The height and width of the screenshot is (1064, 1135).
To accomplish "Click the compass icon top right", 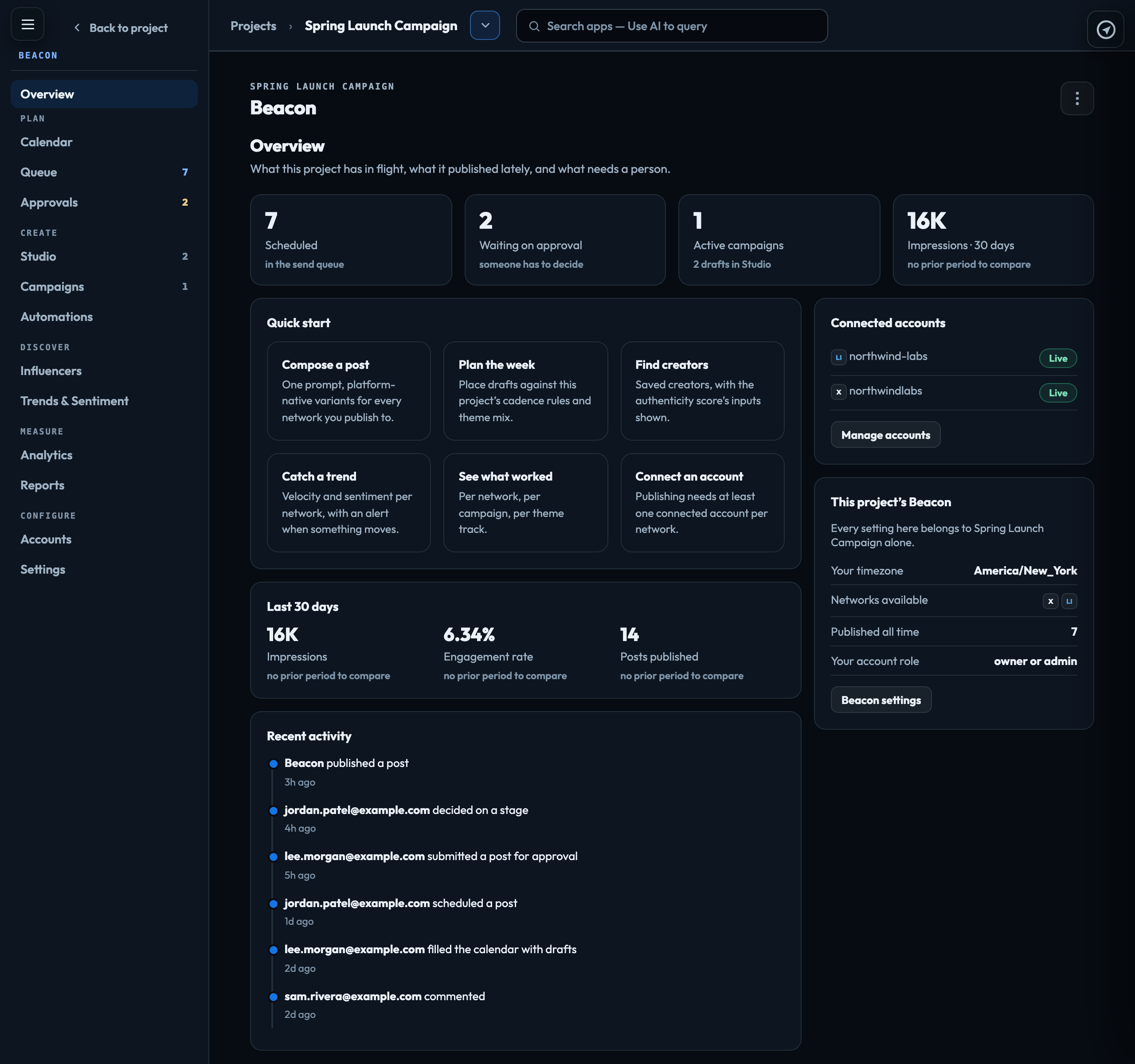I will [1105, 29].
